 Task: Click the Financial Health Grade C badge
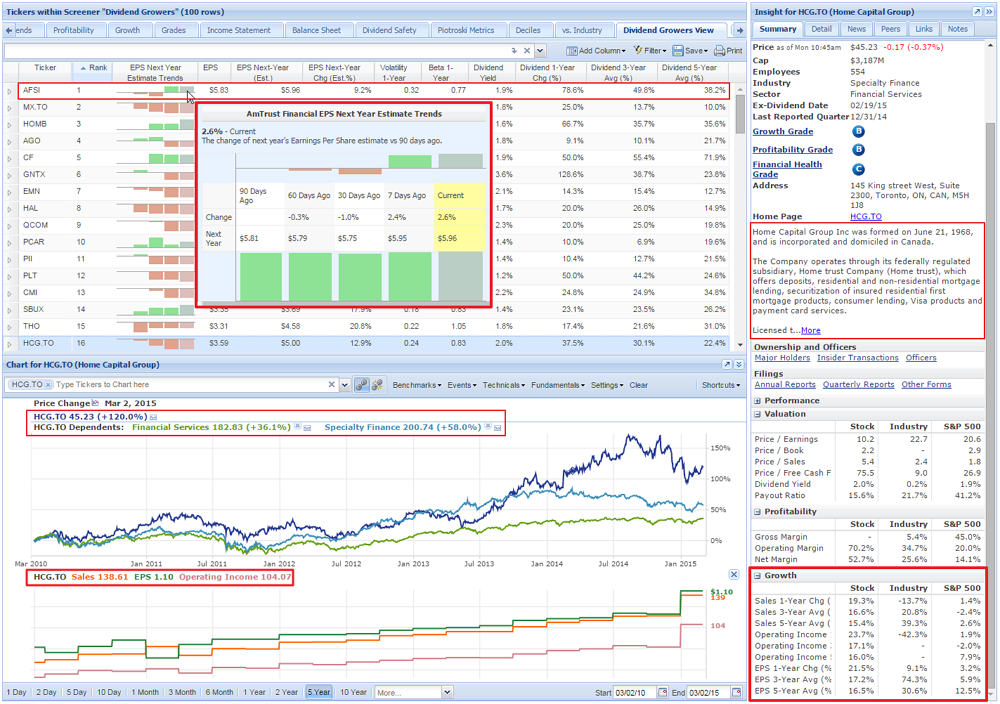click(858, 169)
